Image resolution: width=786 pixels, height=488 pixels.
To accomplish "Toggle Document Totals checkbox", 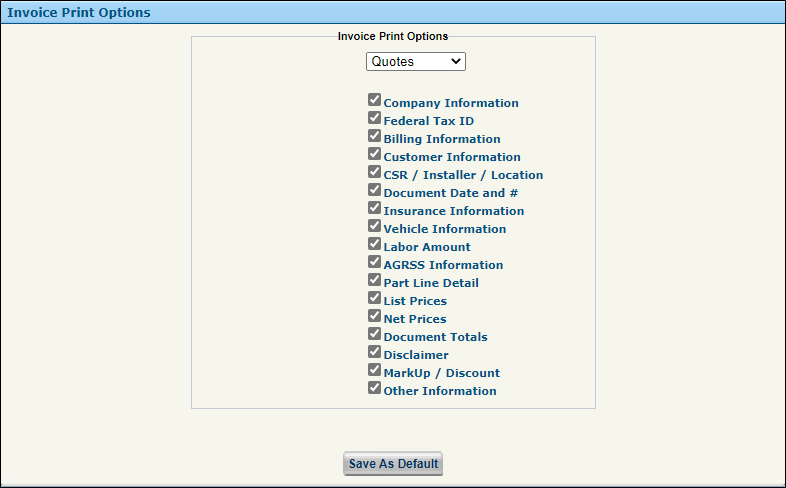I will (x=374, y=334).
